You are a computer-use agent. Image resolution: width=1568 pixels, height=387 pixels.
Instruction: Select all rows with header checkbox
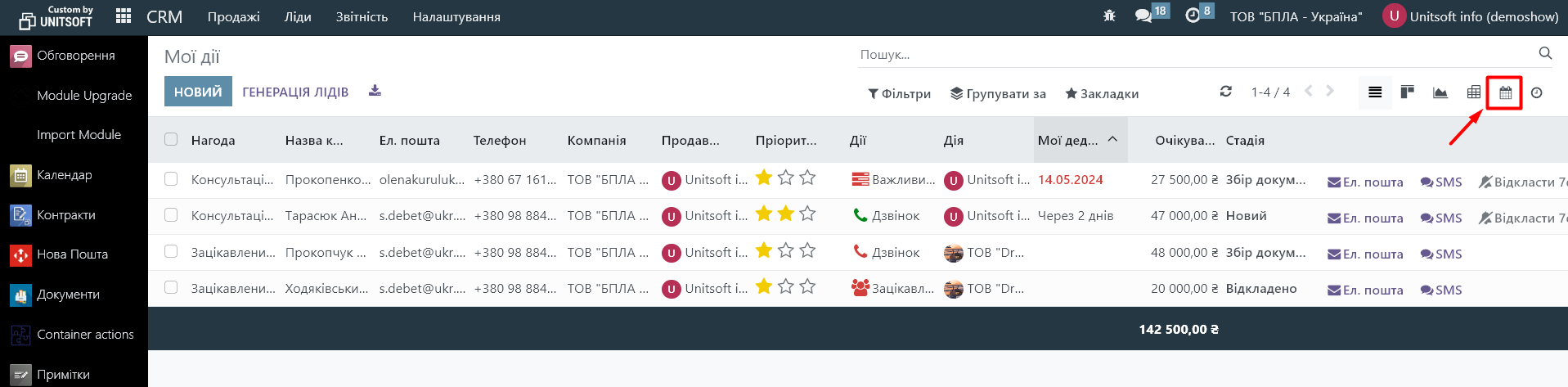(171, 139)
